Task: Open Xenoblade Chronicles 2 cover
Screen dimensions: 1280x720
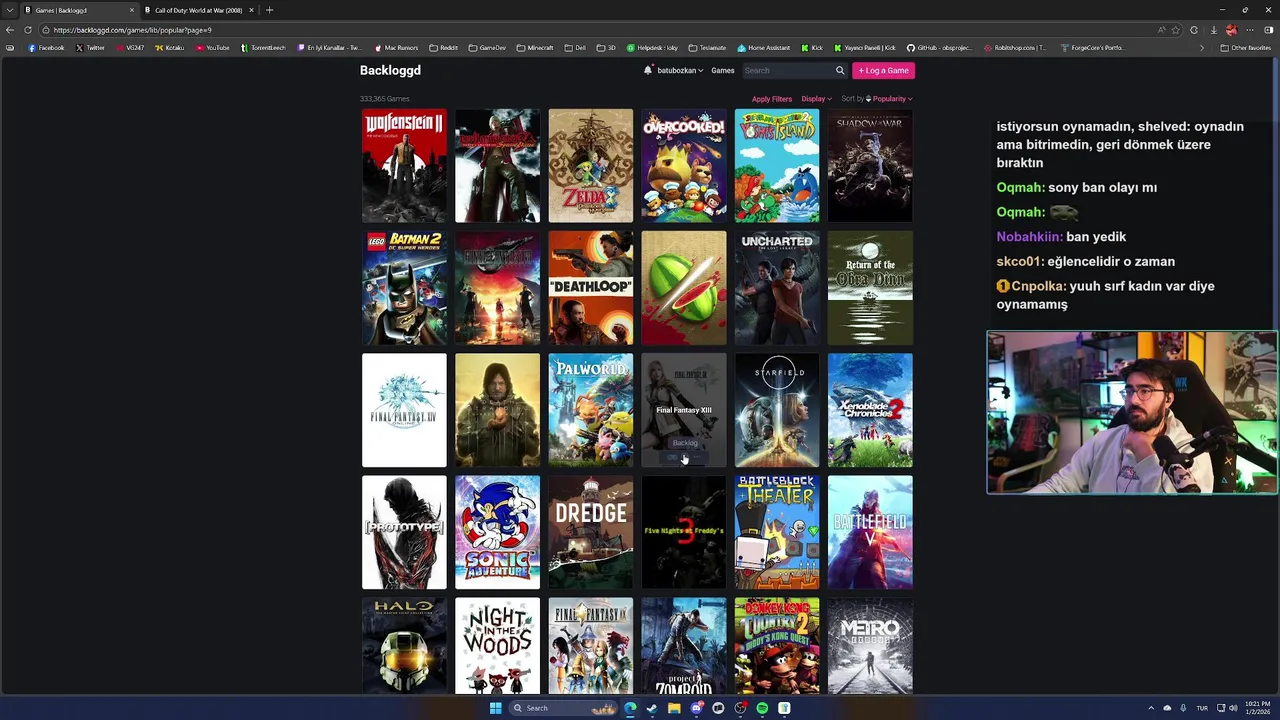Action: (x=870, y=410)
